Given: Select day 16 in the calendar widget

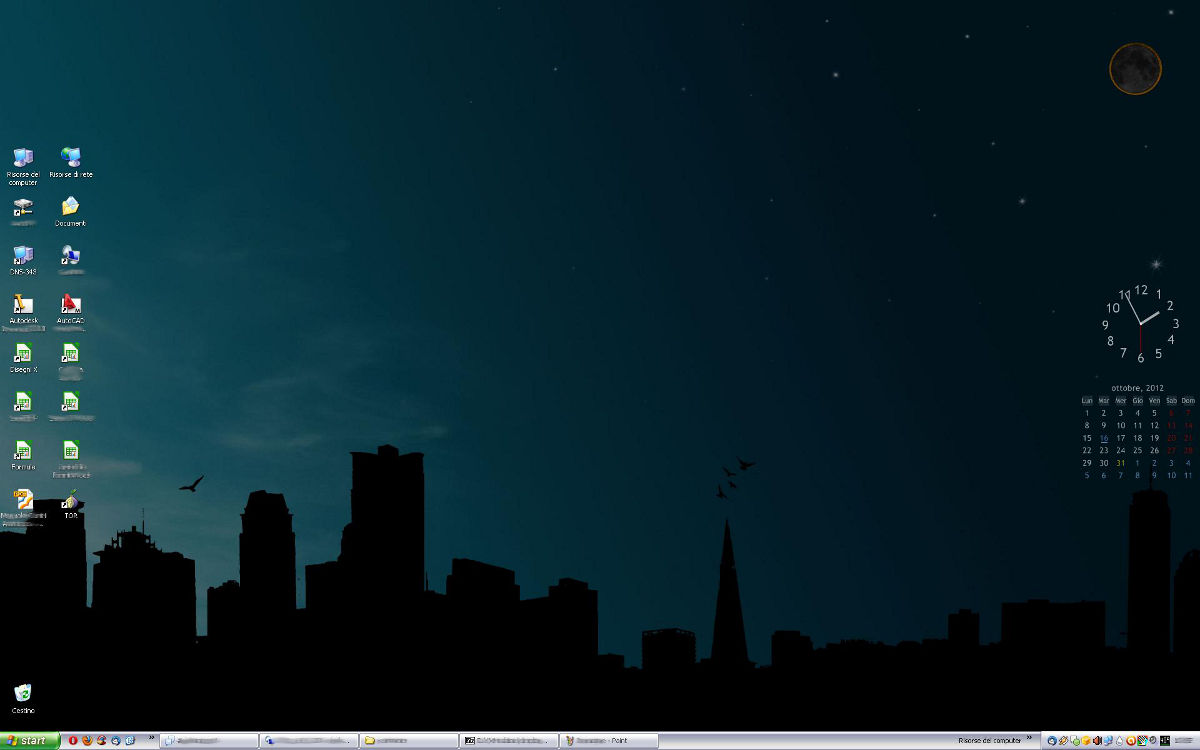Looking at the screenshot, I should [1104, 438].
